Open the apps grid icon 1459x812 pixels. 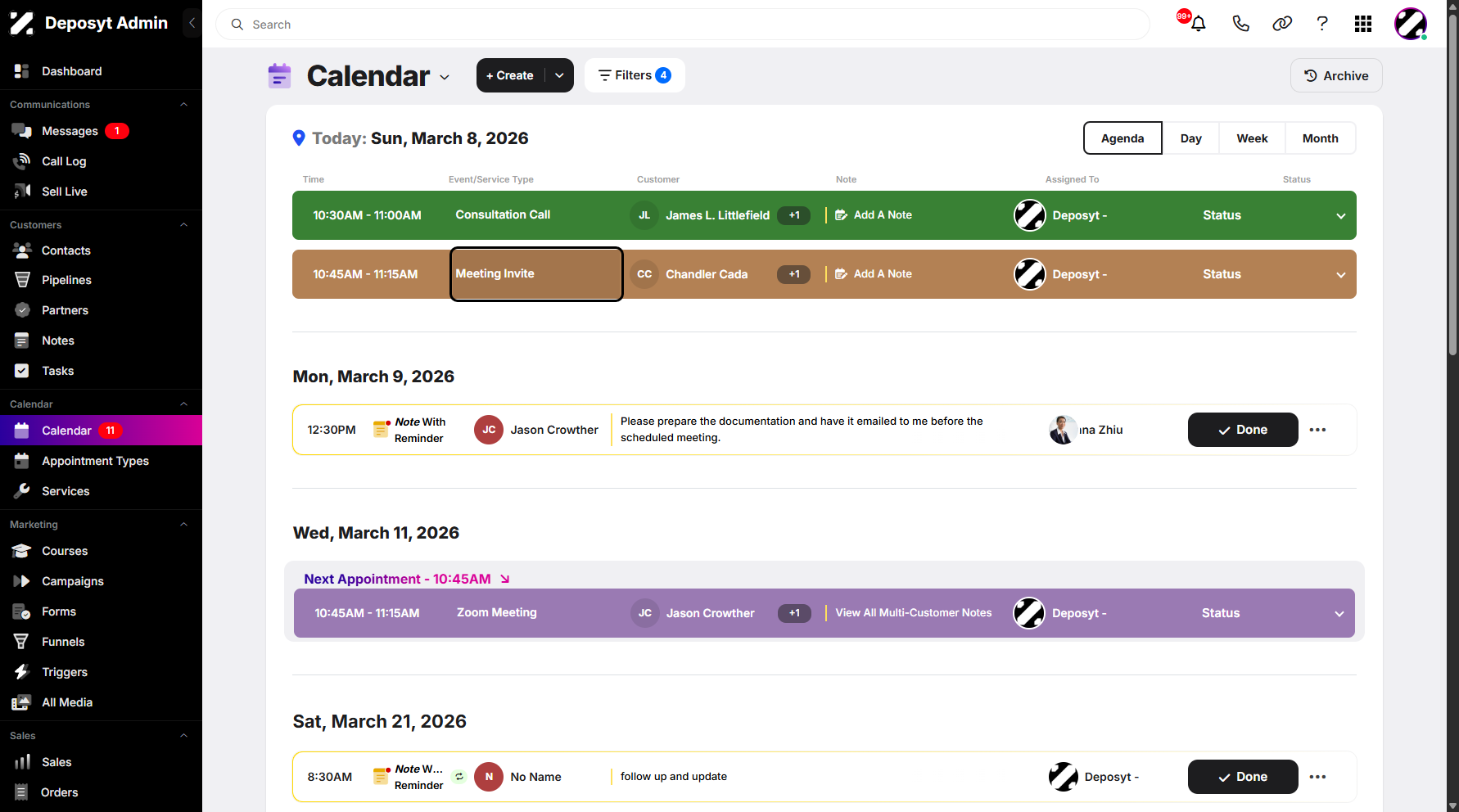tap(1363, 24)
